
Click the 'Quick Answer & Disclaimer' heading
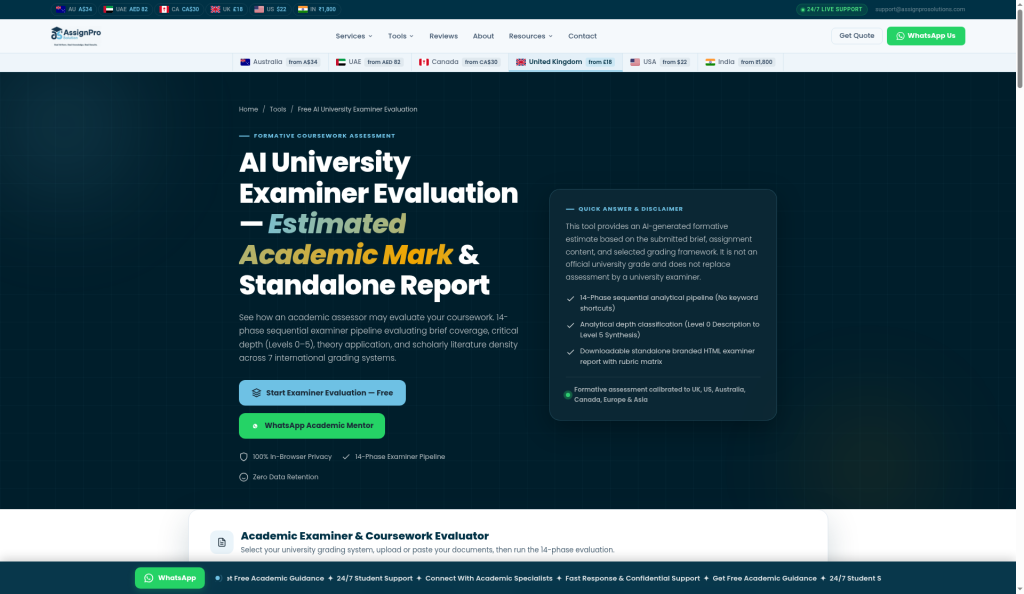[630, 209]
